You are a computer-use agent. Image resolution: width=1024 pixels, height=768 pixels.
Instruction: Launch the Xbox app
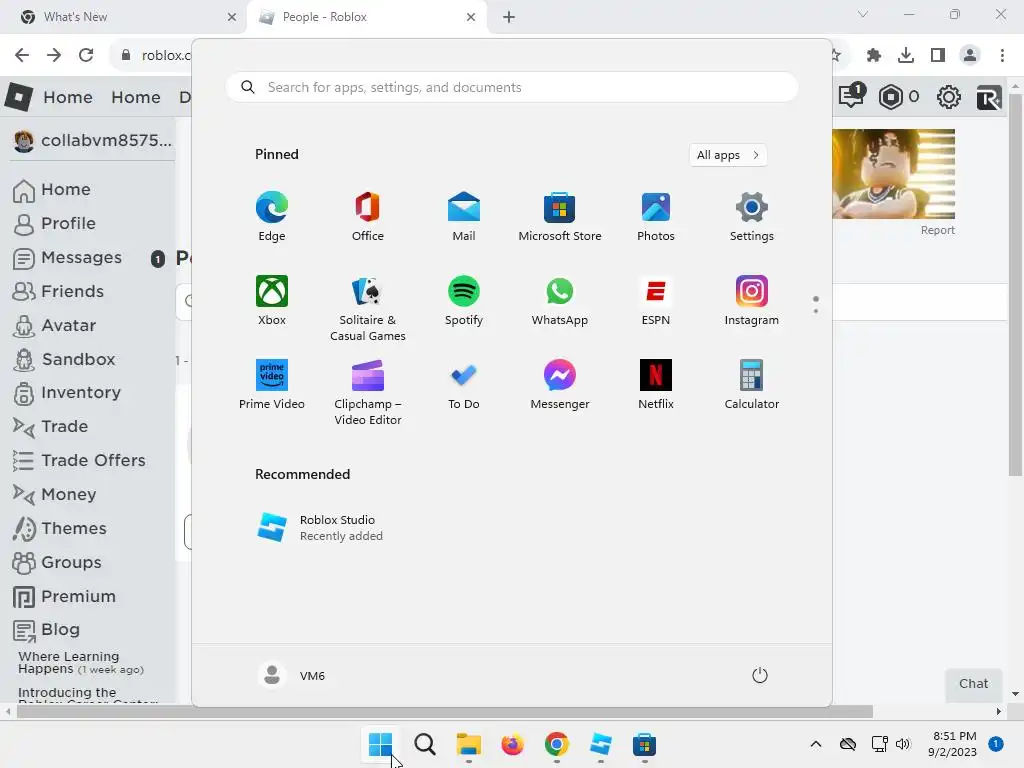click(272, 301)
